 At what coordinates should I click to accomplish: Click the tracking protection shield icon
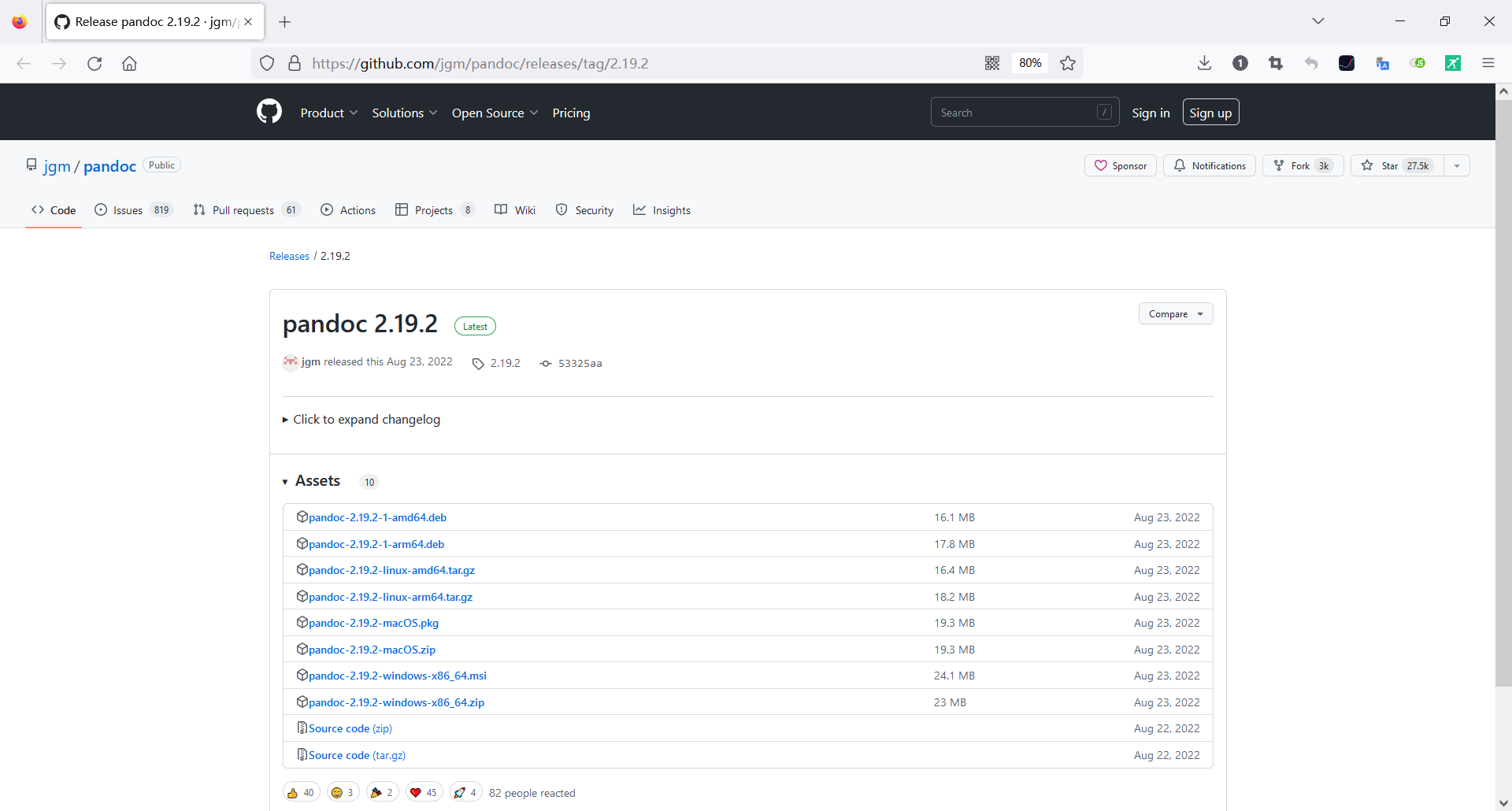[x=267, y=64]
